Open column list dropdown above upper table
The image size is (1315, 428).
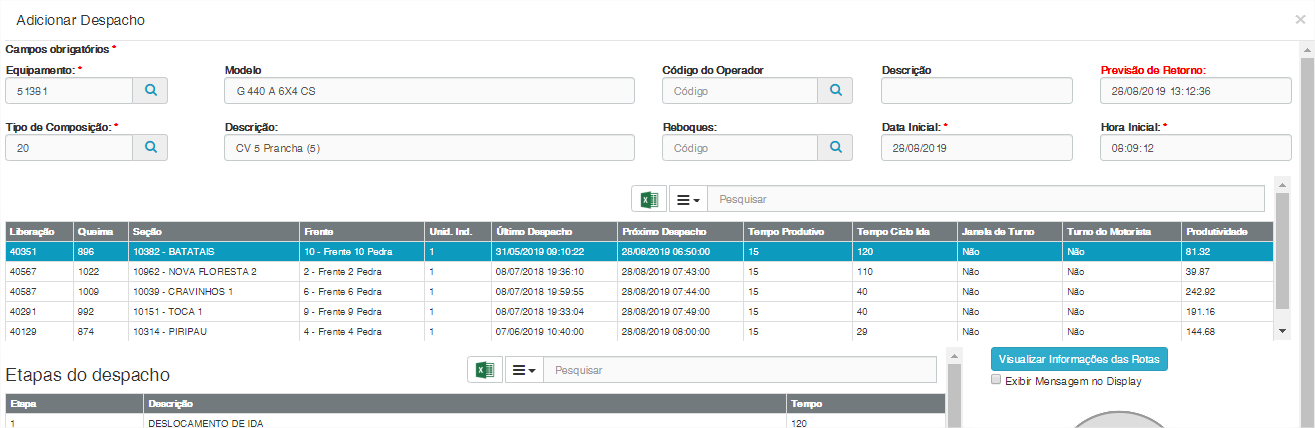[x=687, y=199]
